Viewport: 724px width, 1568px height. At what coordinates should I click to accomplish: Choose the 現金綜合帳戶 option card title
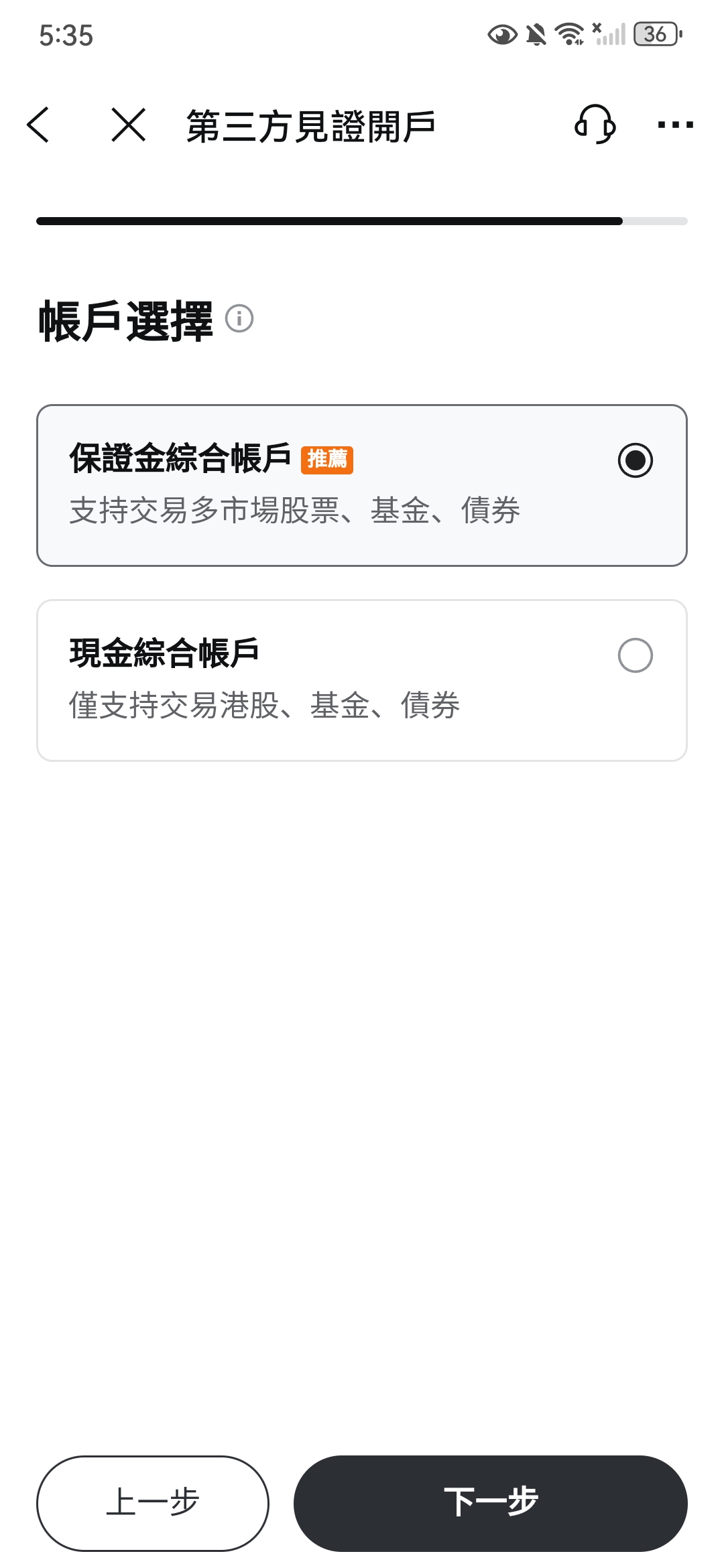click(x=164, y=653)
